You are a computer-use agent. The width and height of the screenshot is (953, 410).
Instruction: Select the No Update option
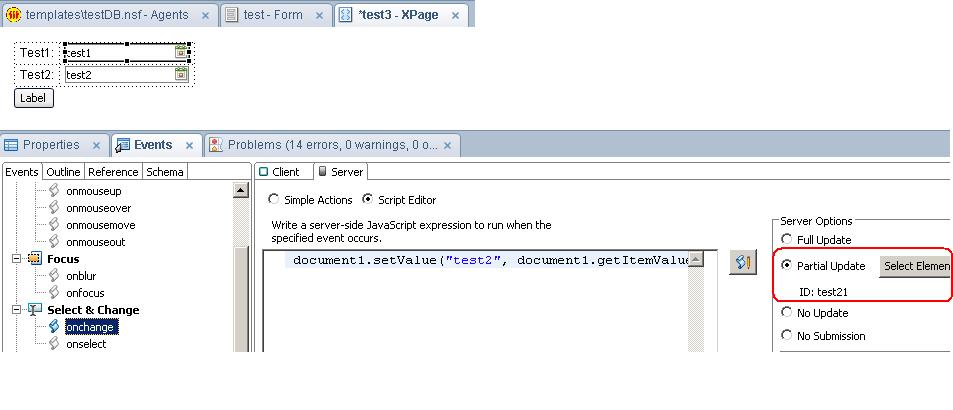787,313
